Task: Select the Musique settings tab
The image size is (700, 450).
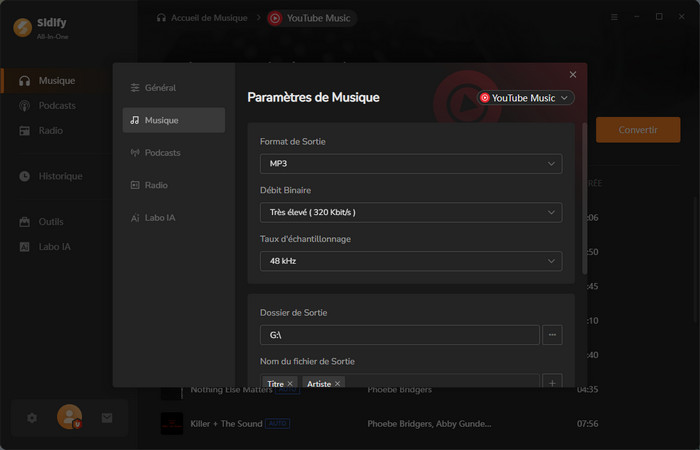Action: [x=174, y=120]
